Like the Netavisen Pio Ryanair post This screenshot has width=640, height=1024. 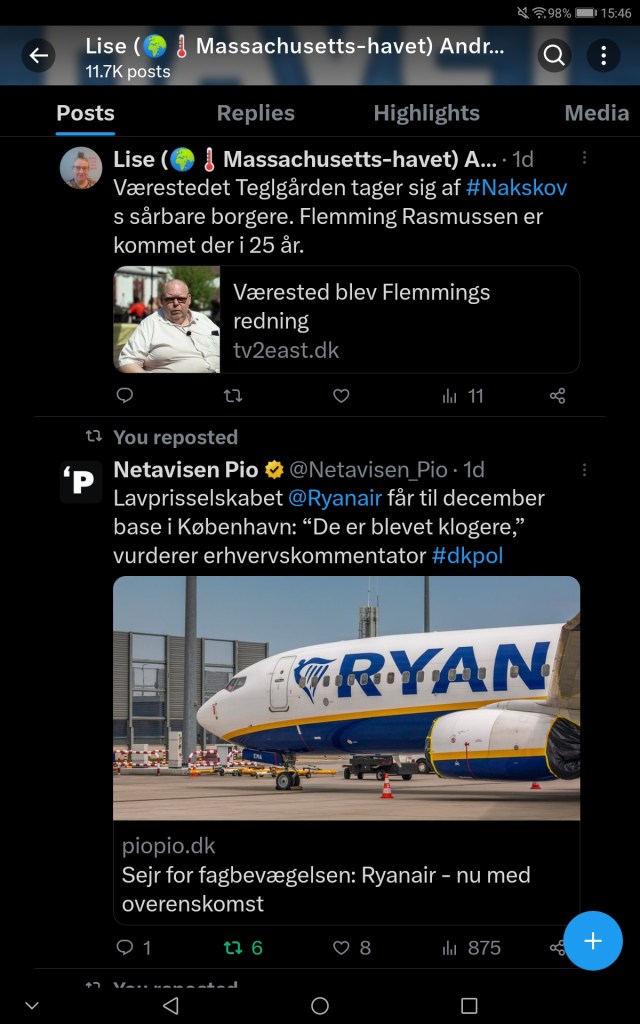coord(342,947)
